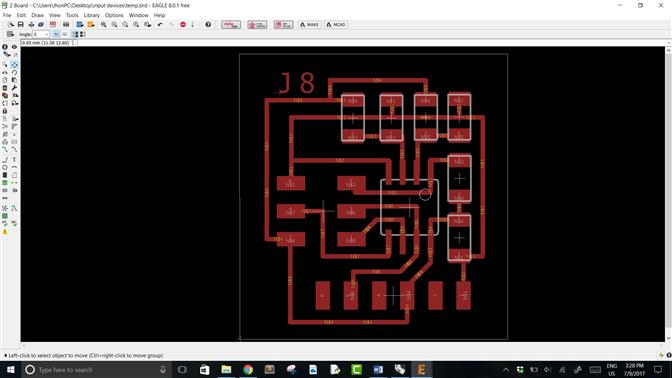Click the taskbar clock showing 3:28 PM
Screen dimensions: 672x378
coord(634,369)
